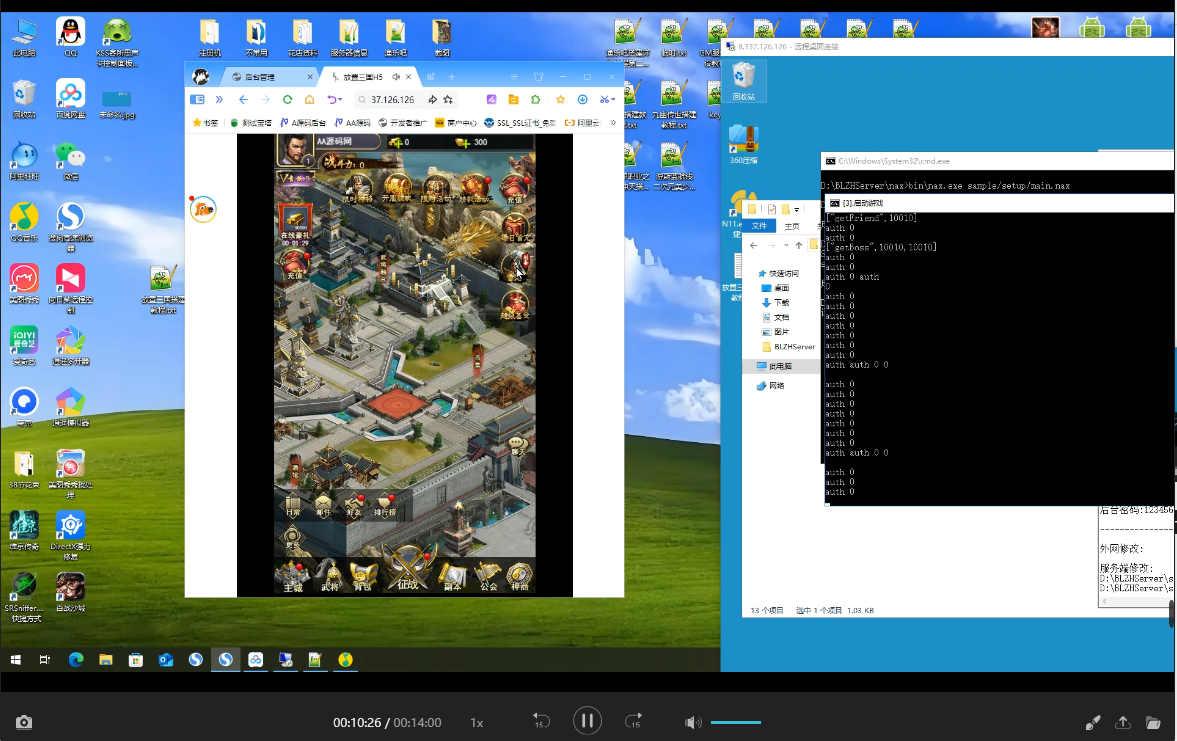Screen dimensions: 1177x741
Task: Click the player avatar portrait in game
Action: click(294, 150)
